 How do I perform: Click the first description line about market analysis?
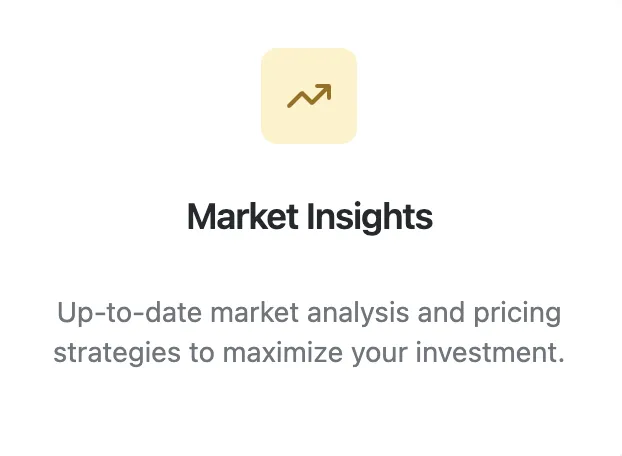[x=309, y=313]
